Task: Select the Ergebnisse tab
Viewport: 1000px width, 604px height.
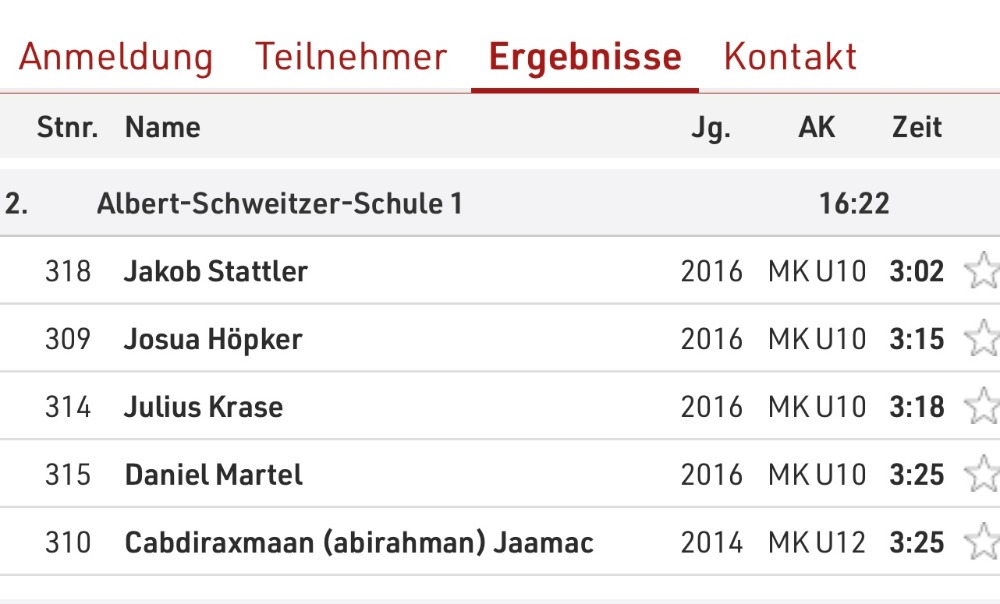Action: 585,57
